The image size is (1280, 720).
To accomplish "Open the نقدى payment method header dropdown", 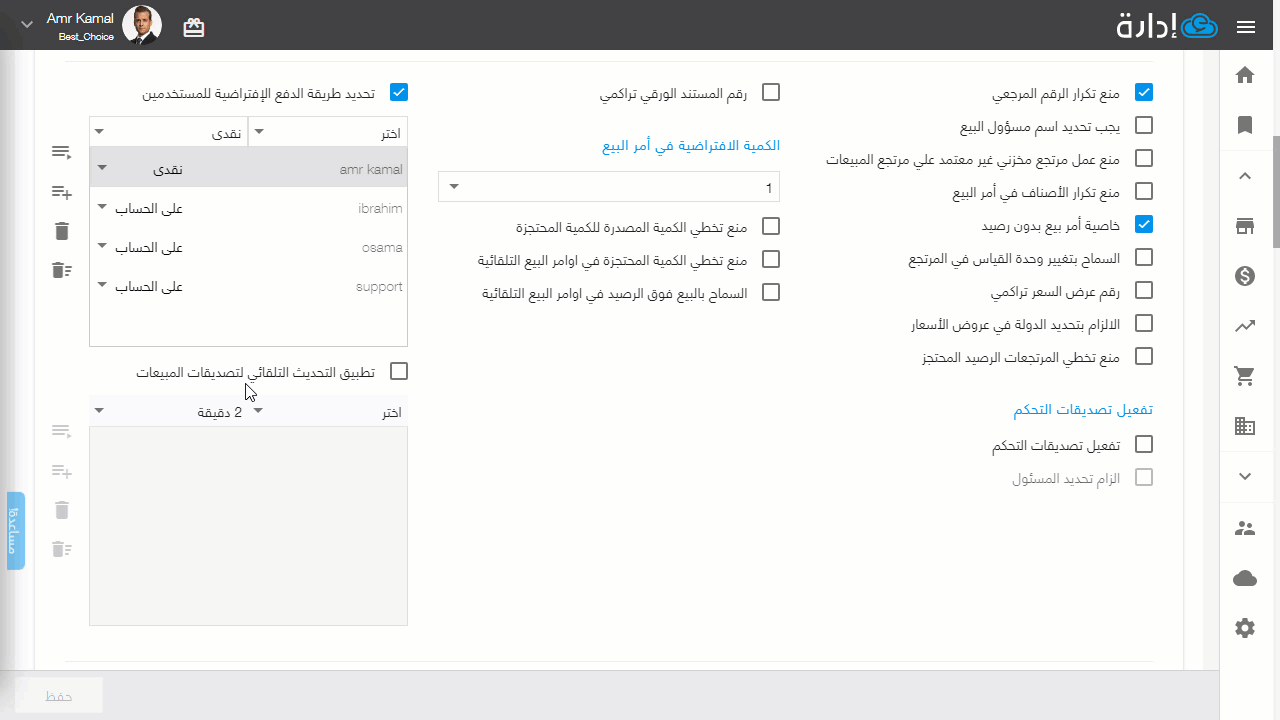I will pos(169,132).
